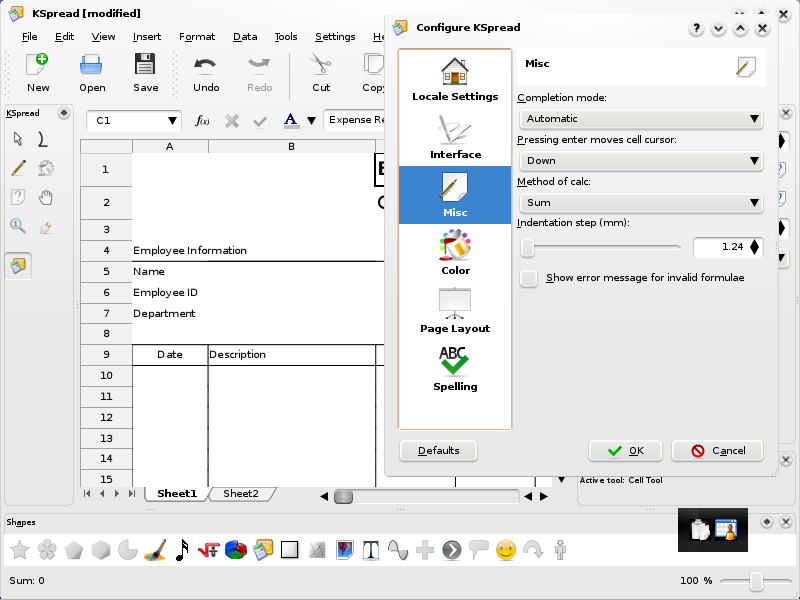Insert the speech bubble callout shape
This screenshot has width=800, height=600.
[x=479, y=550]
